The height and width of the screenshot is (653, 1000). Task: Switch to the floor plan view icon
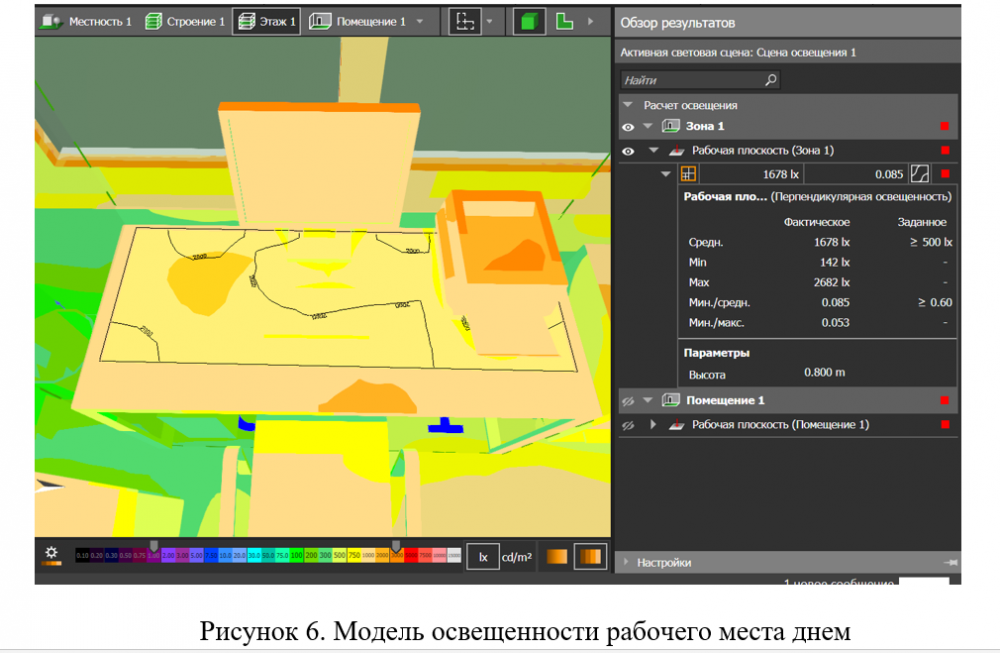(565, 21)
